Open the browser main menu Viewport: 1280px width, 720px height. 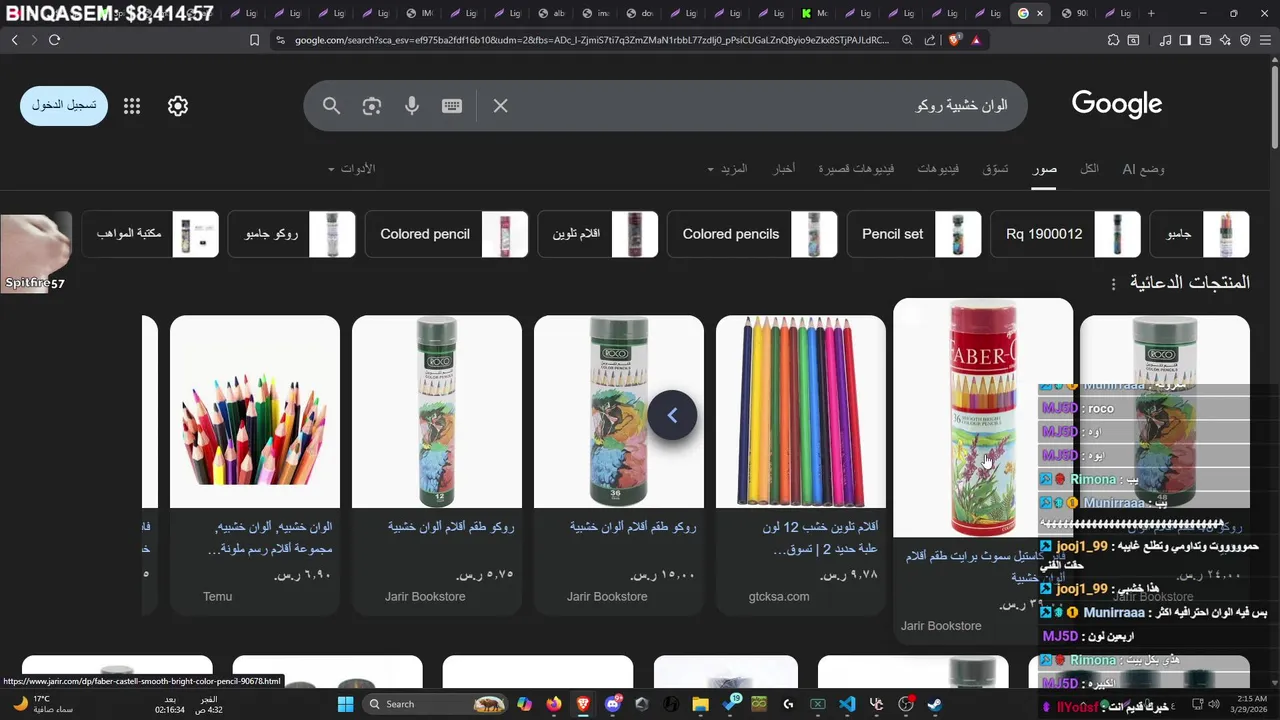1265,40
